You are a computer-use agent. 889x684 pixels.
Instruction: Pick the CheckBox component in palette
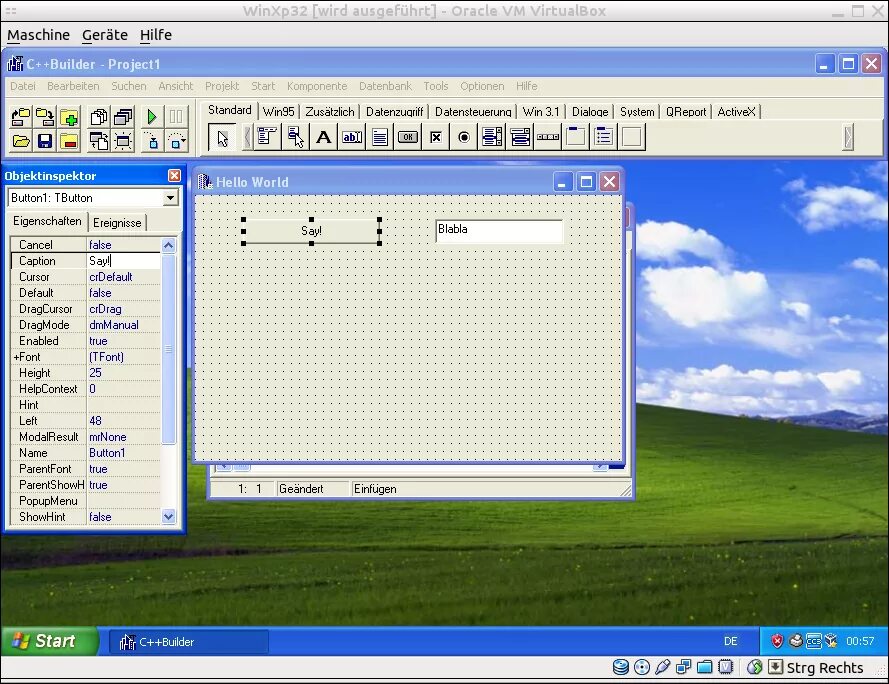tap(435, 137)
